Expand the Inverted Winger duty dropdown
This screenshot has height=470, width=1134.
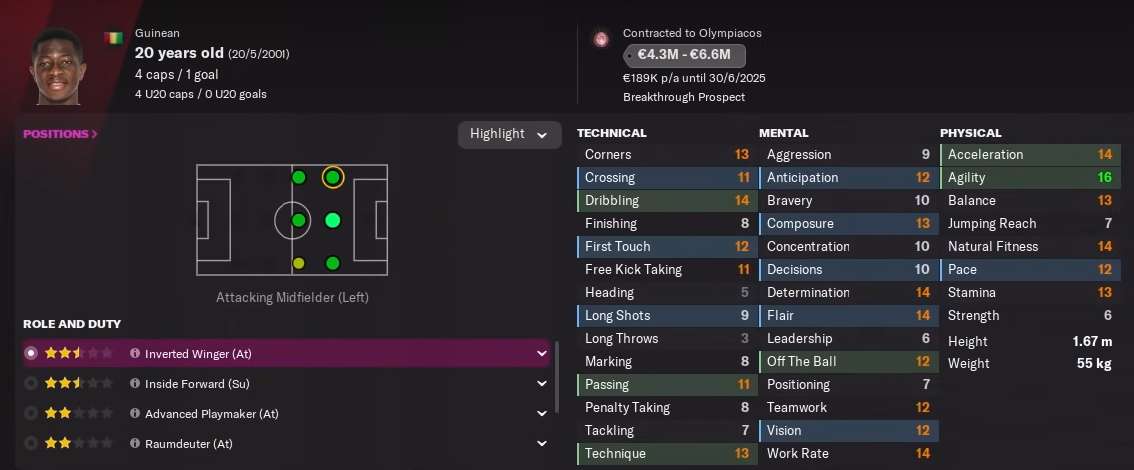(541, 354)
